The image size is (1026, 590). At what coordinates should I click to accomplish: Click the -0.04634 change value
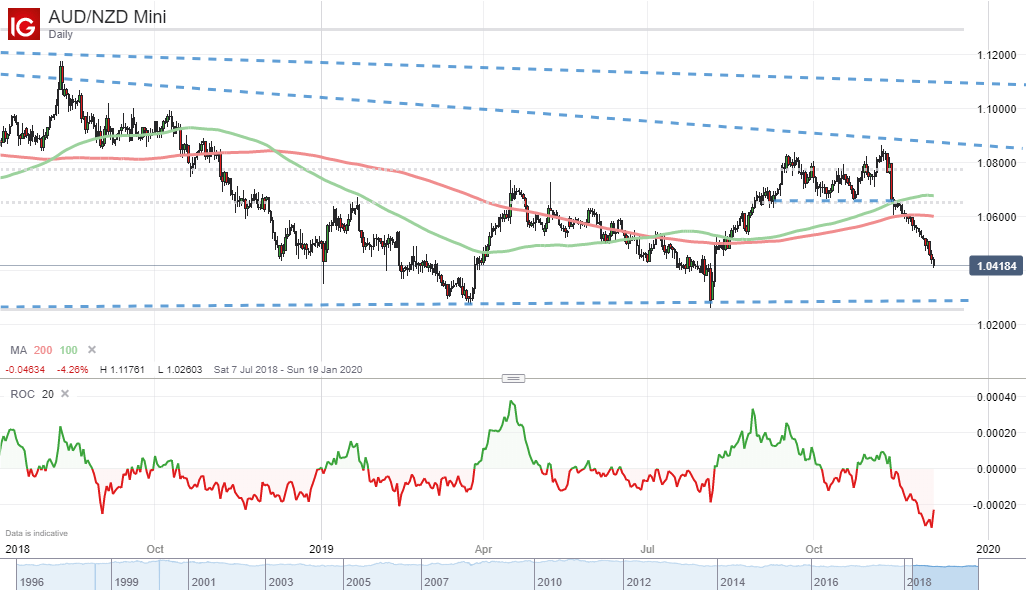click(26, 370)
